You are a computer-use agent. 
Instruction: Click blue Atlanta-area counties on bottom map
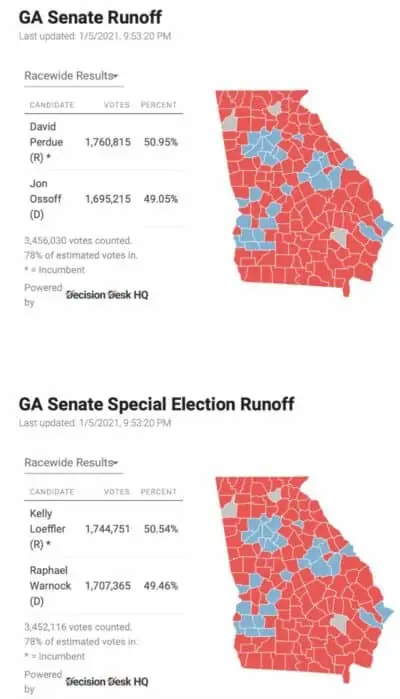click(263, 531)
